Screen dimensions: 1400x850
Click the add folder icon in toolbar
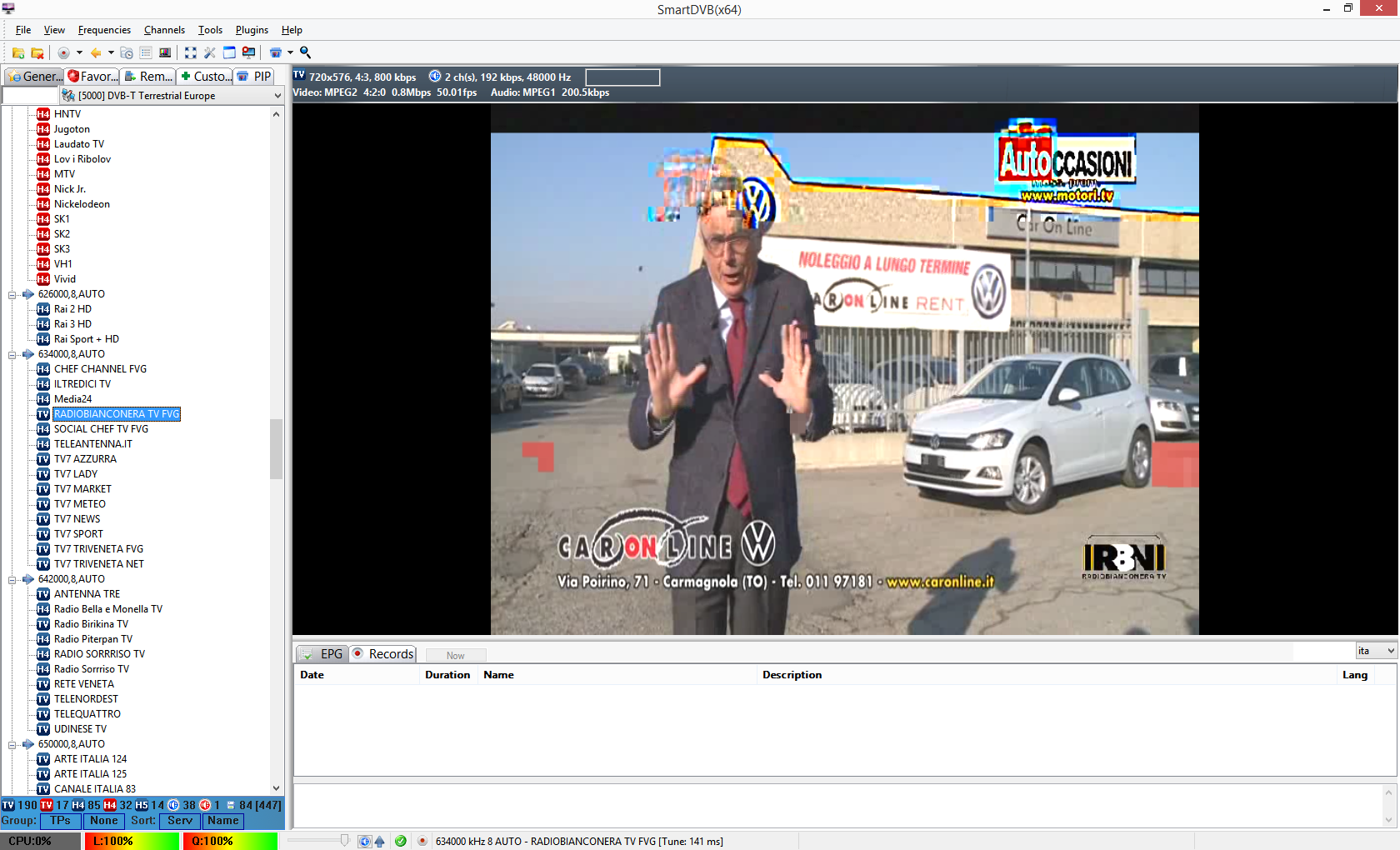click(18, 52)
